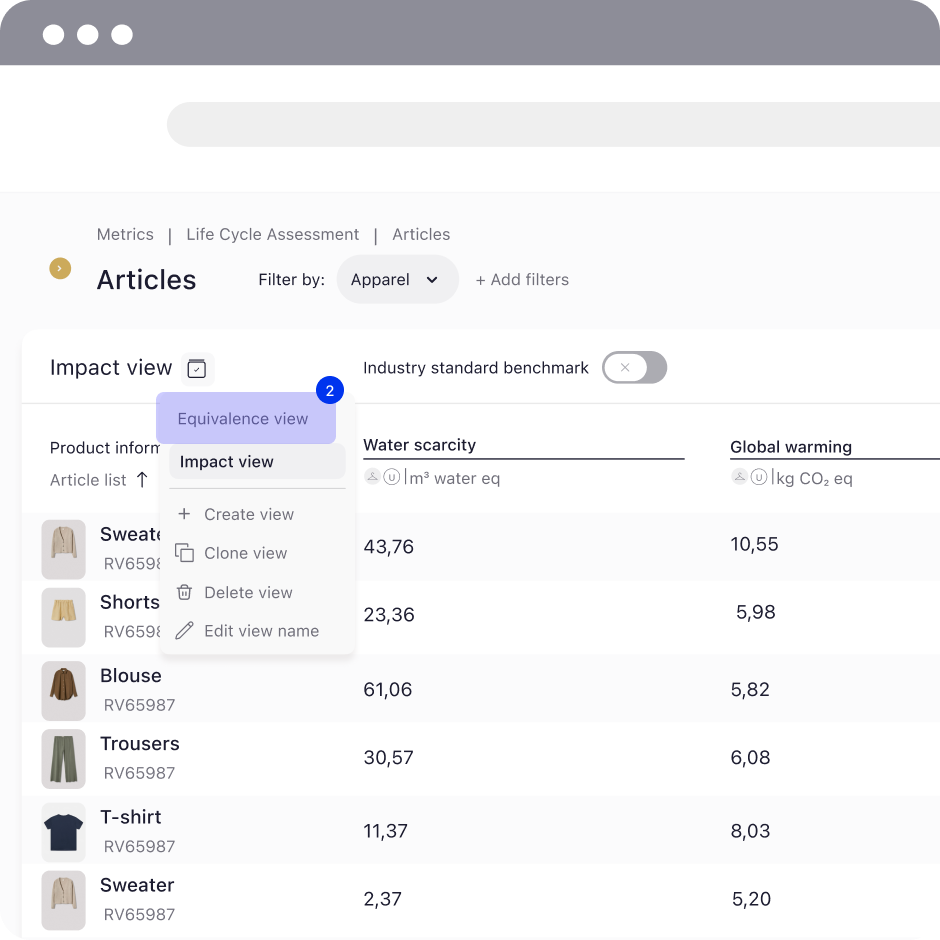Toggle the Industry standard benchmark switch

(634, 367)
